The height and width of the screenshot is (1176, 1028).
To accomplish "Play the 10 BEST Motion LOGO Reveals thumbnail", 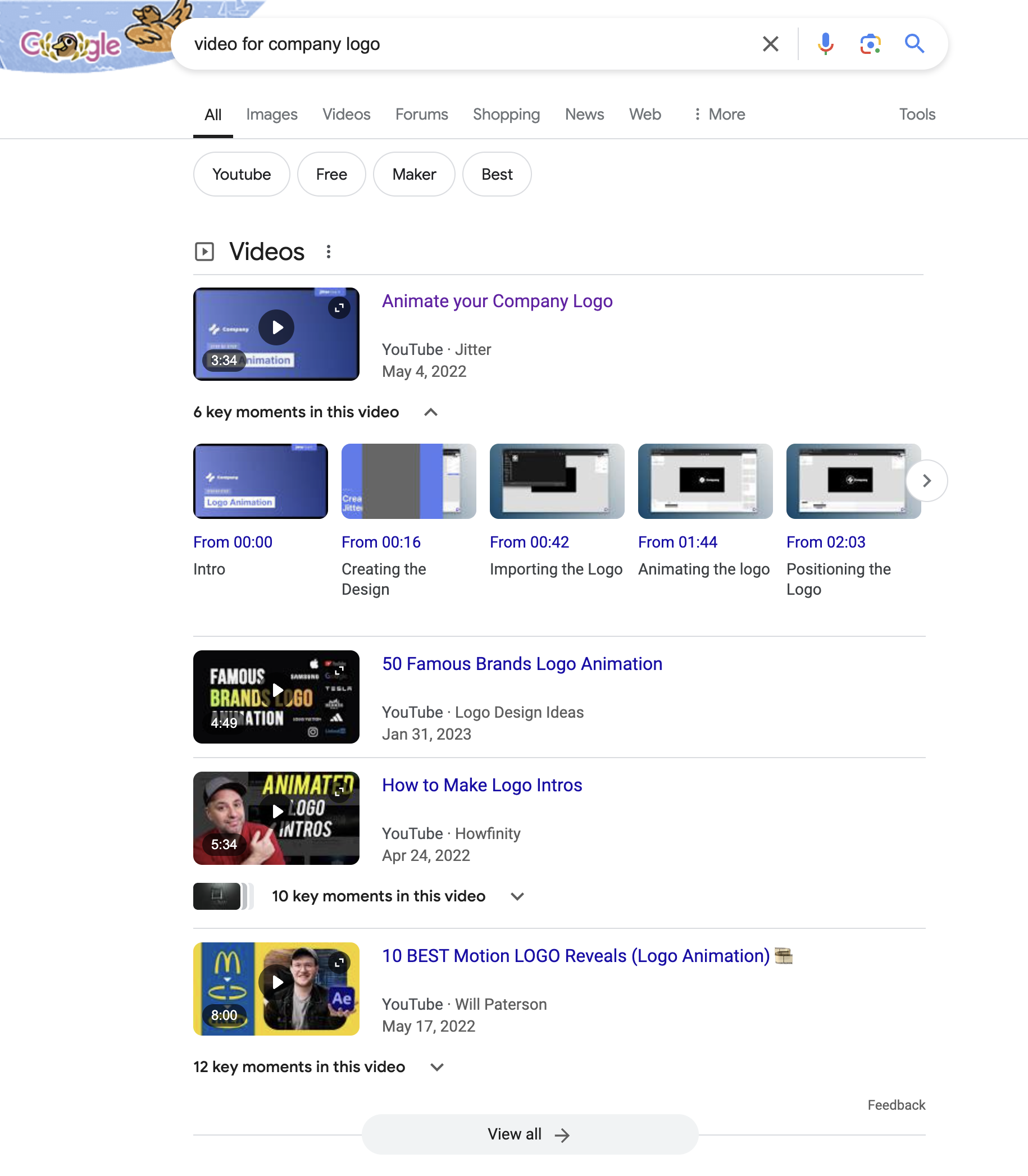I will [276, 989].
